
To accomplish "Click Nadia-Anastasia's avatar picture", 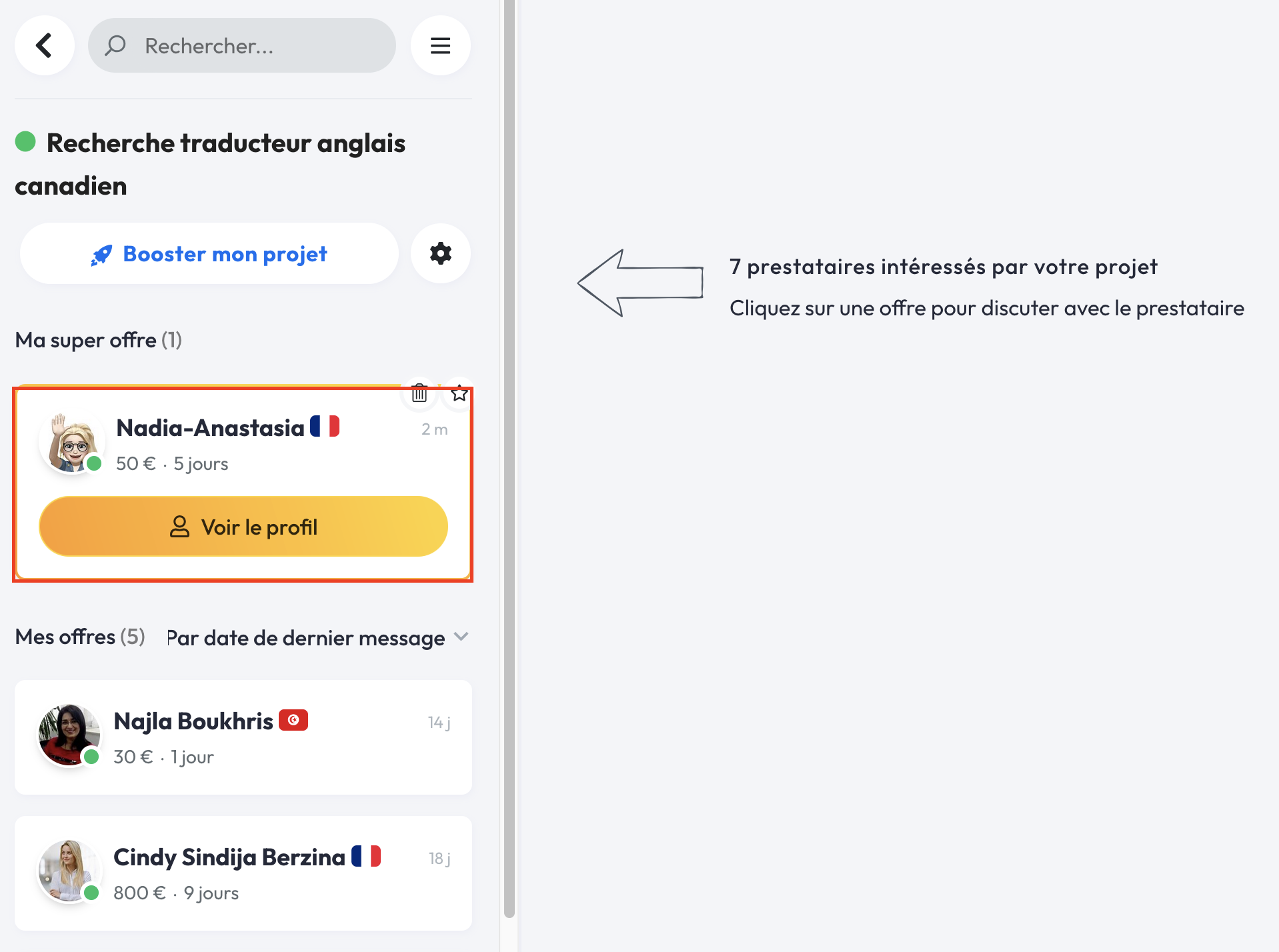I will [x=72, y=443].
